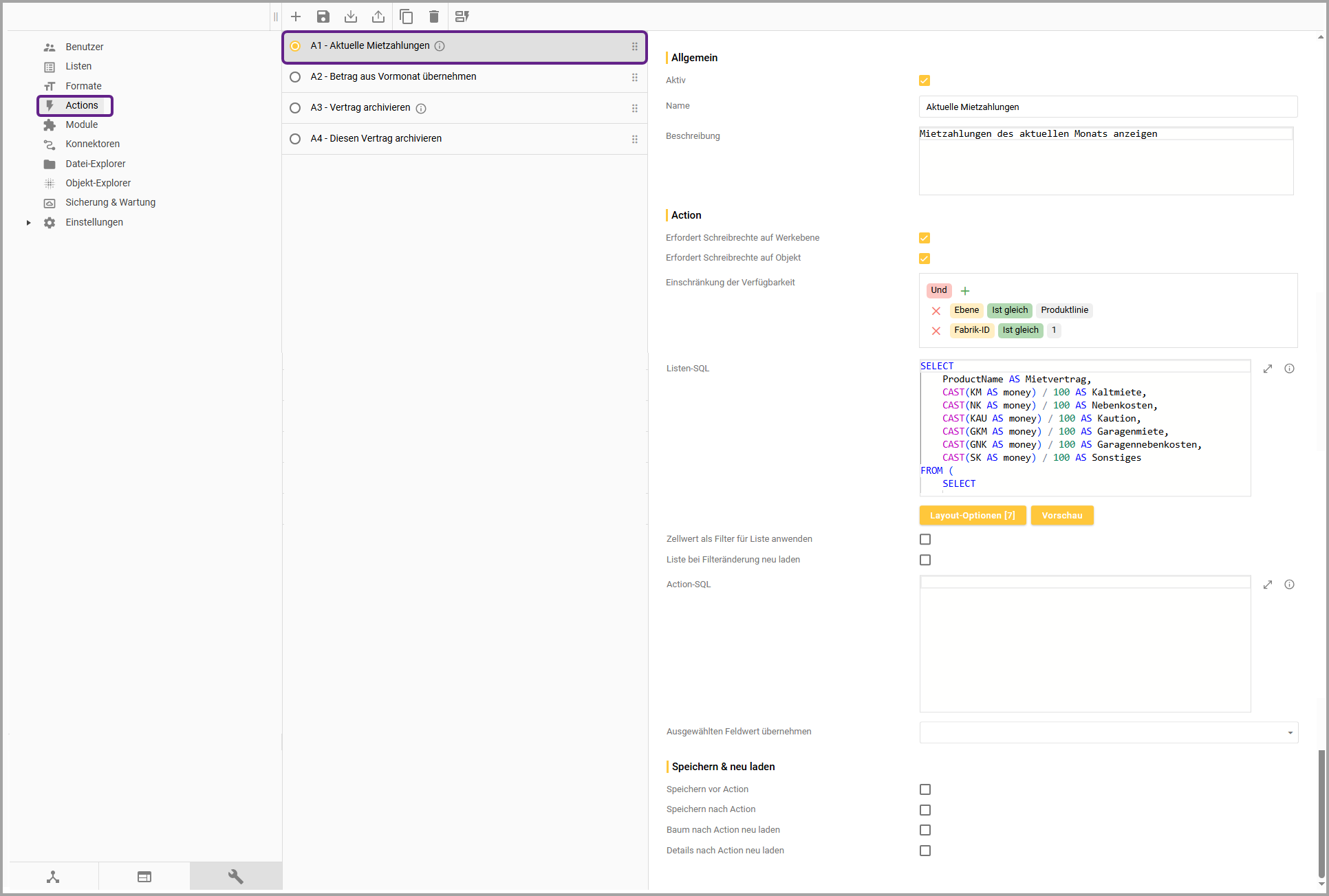Switch to wrench tools tab at bottom

coord(236,877)
